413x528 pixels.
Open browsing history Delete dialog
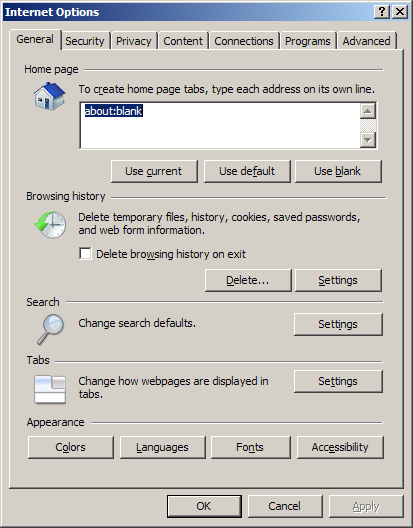(248, 280)
